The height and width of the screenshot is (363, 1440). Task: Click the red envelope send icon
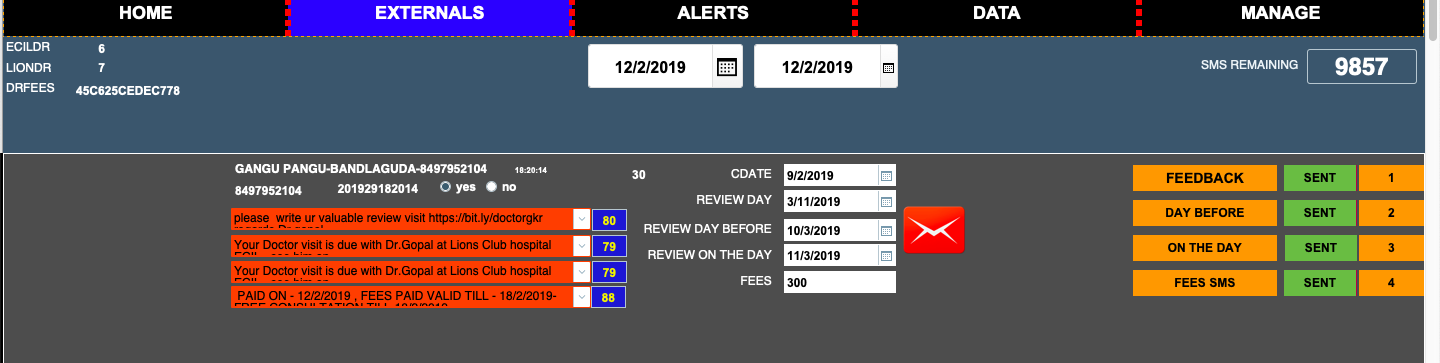point(933,230)
